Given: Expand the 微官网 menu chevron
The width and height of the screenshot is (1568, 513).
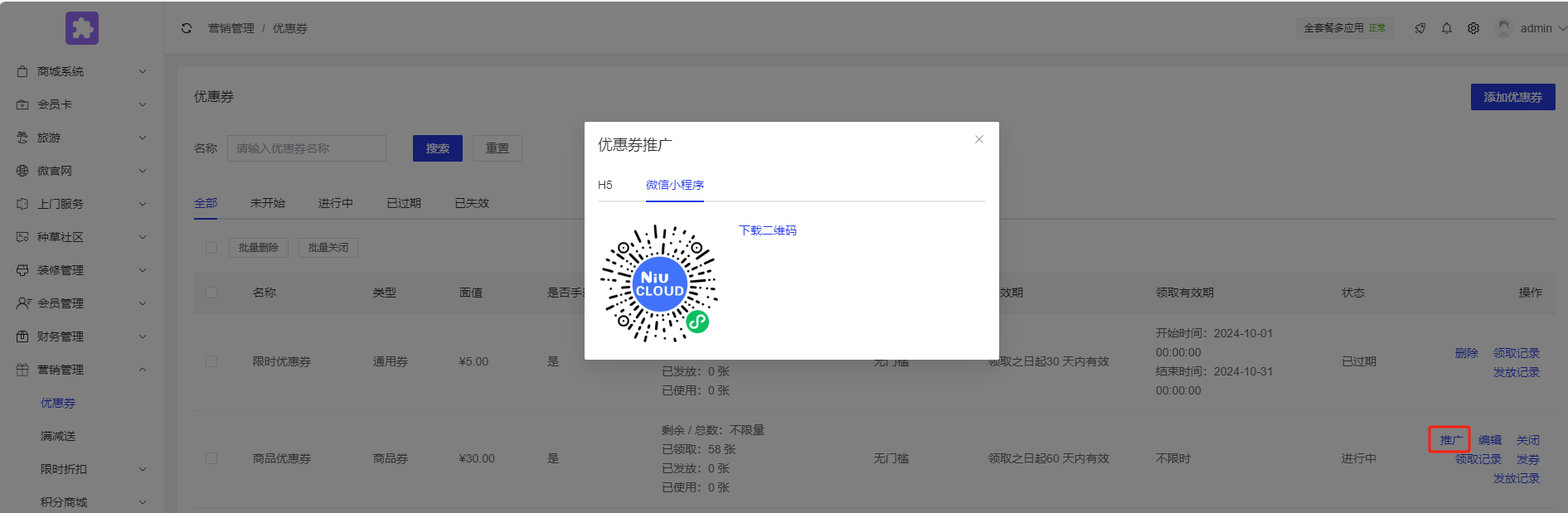Looking at the screenshot, I should (143, 171).
